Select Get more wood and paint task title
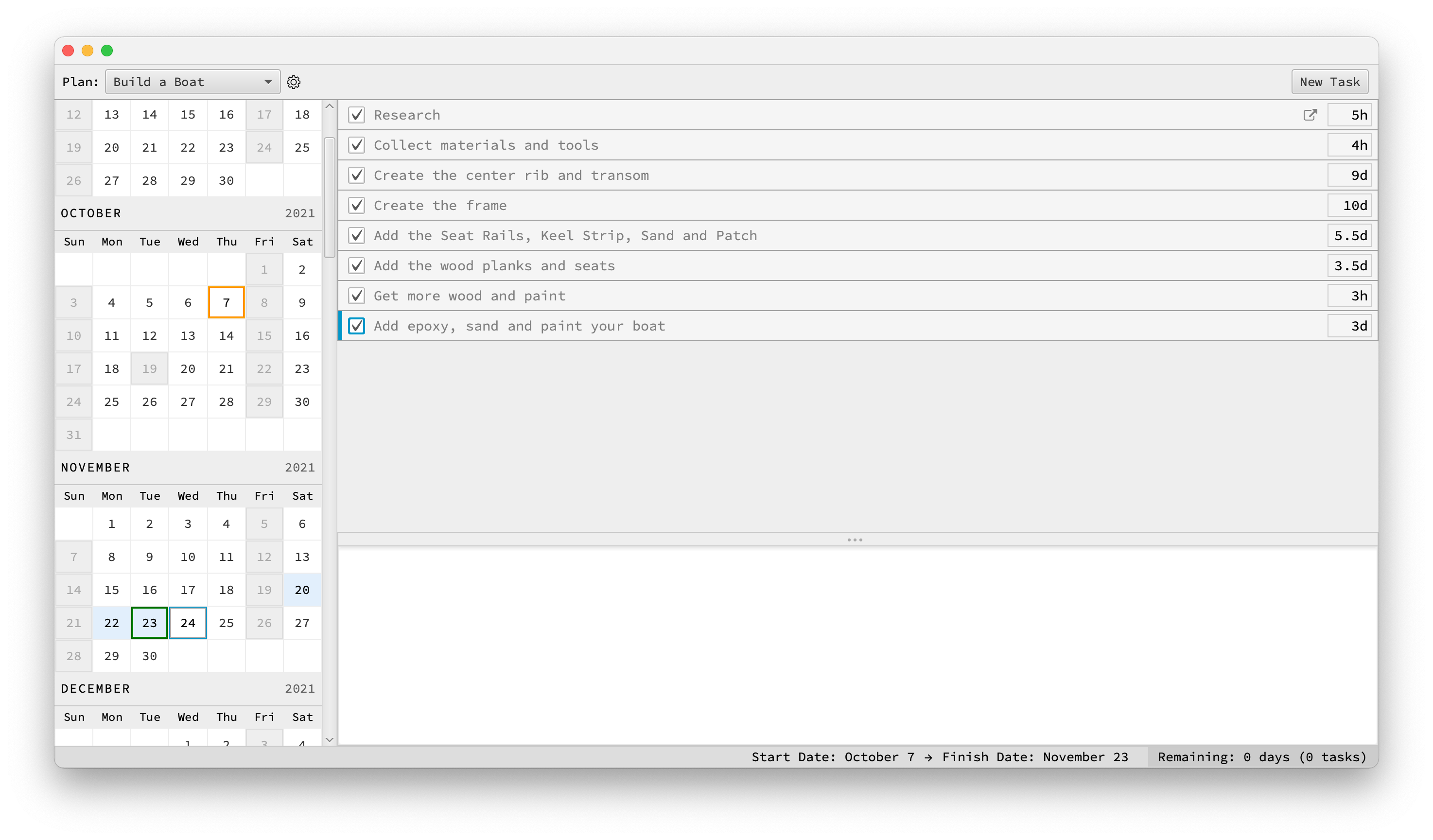 [470, 296]
